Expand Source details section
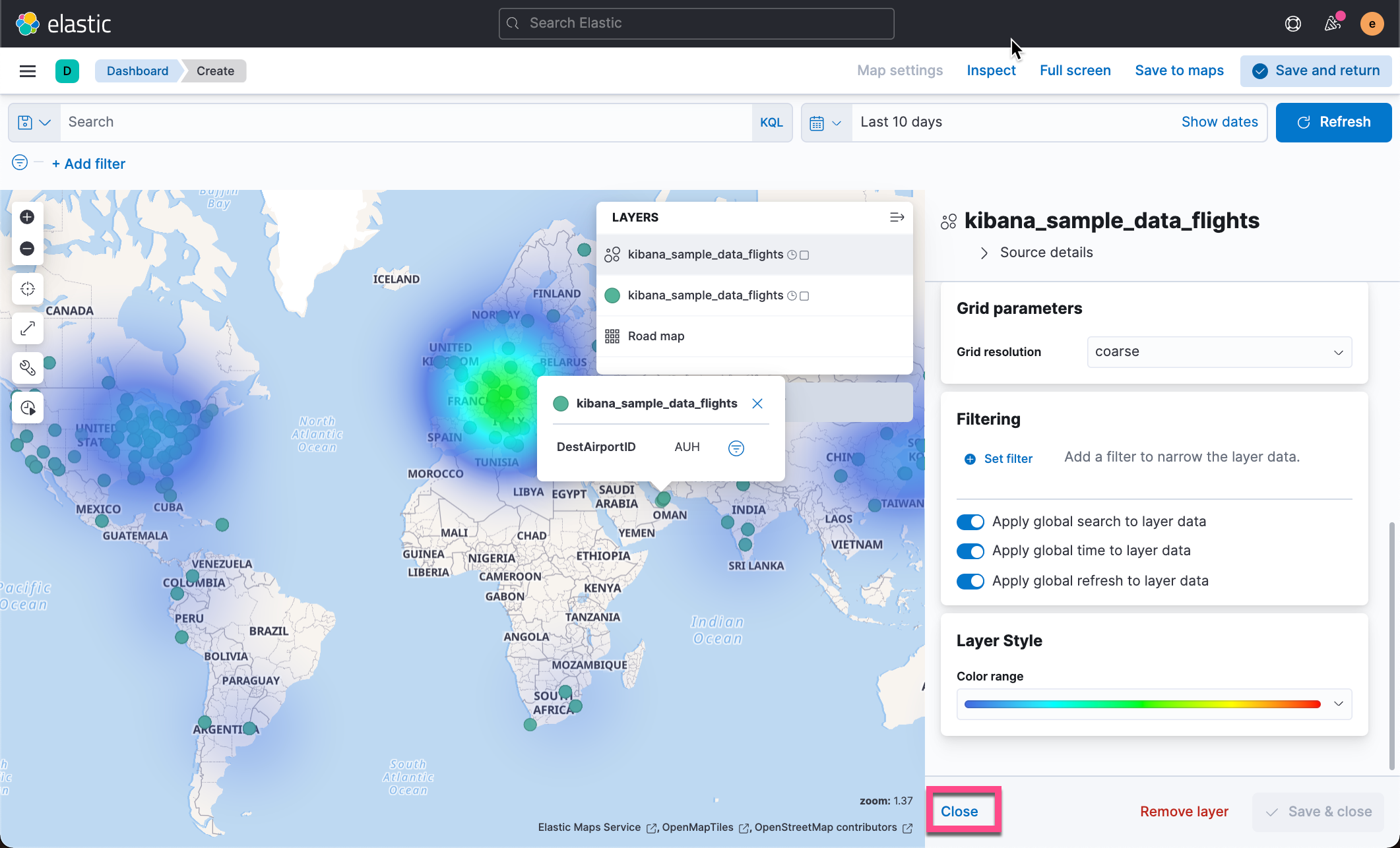1400x848 pixels. 1046,253
